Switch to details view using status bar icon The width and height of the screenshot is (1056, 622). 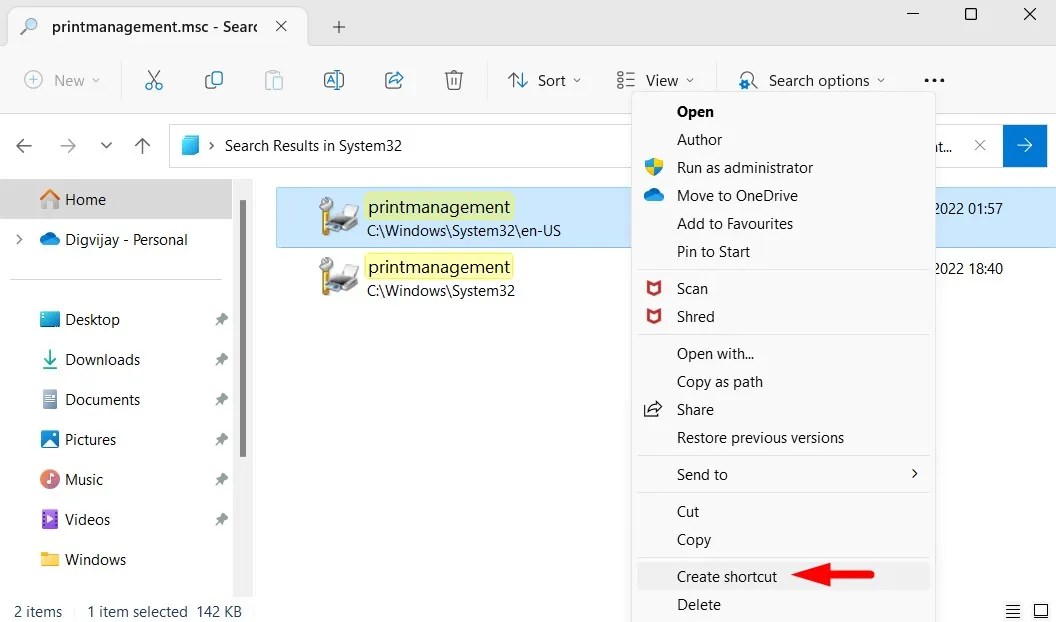[x=1012, y=610]
